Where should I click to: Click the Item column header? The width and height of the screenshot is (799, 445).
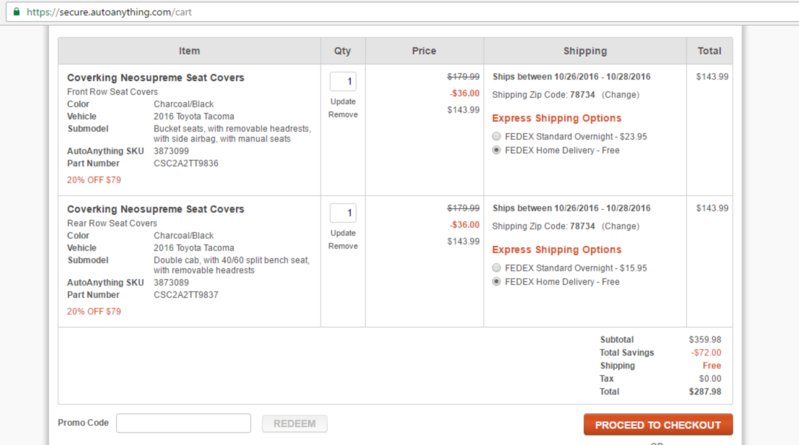click(x=189, y=51)
